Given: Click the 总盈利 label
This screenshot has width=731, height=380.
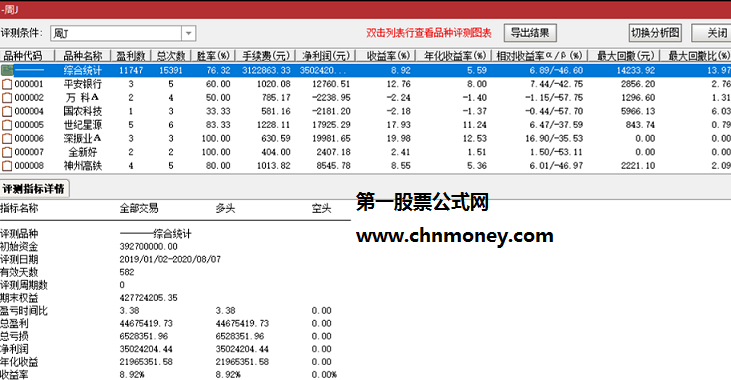Looking at the screenshot, I should [14, 324].
